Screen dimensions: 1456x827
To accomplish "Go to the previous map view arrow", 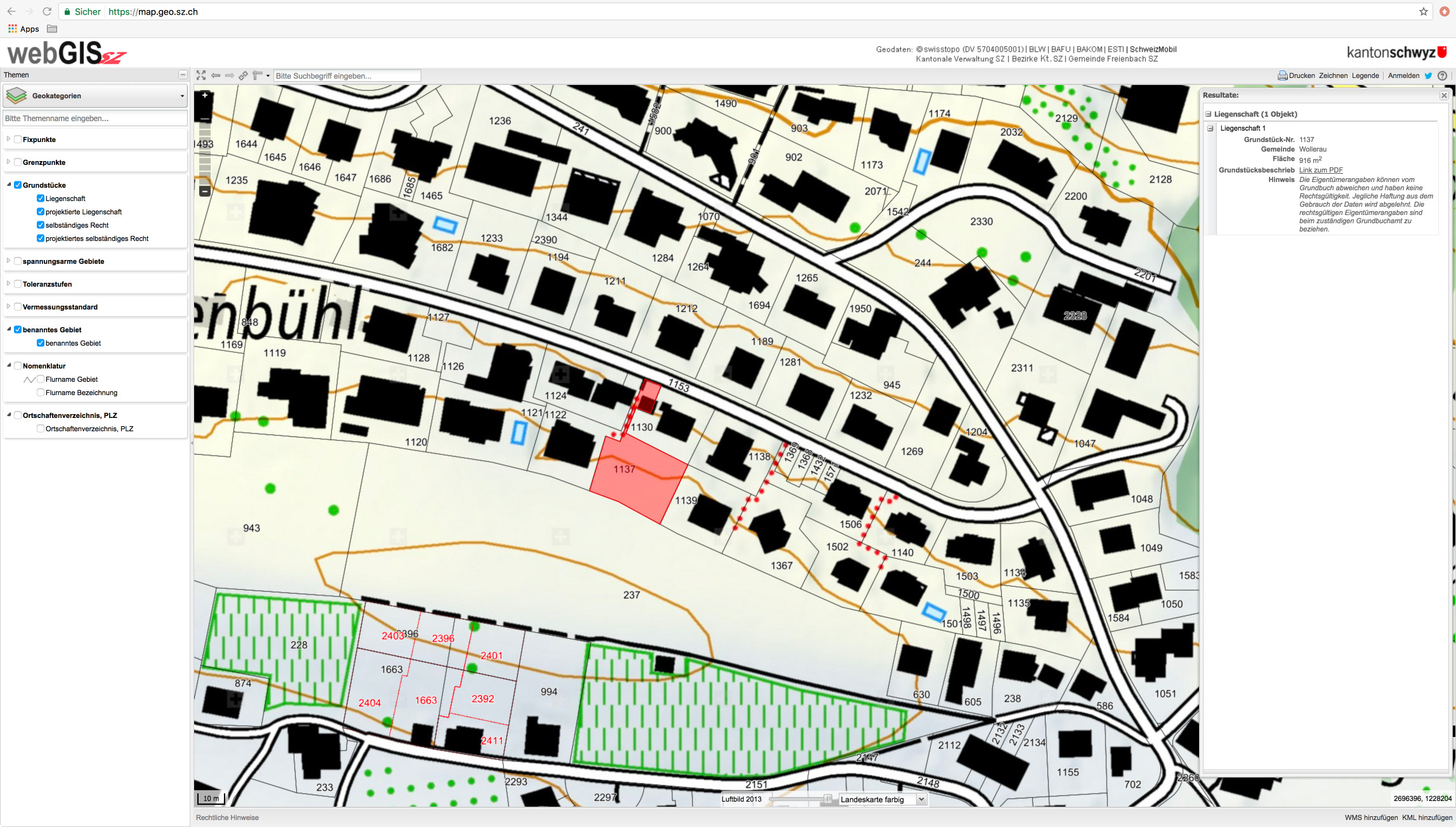I will (216, 75).
